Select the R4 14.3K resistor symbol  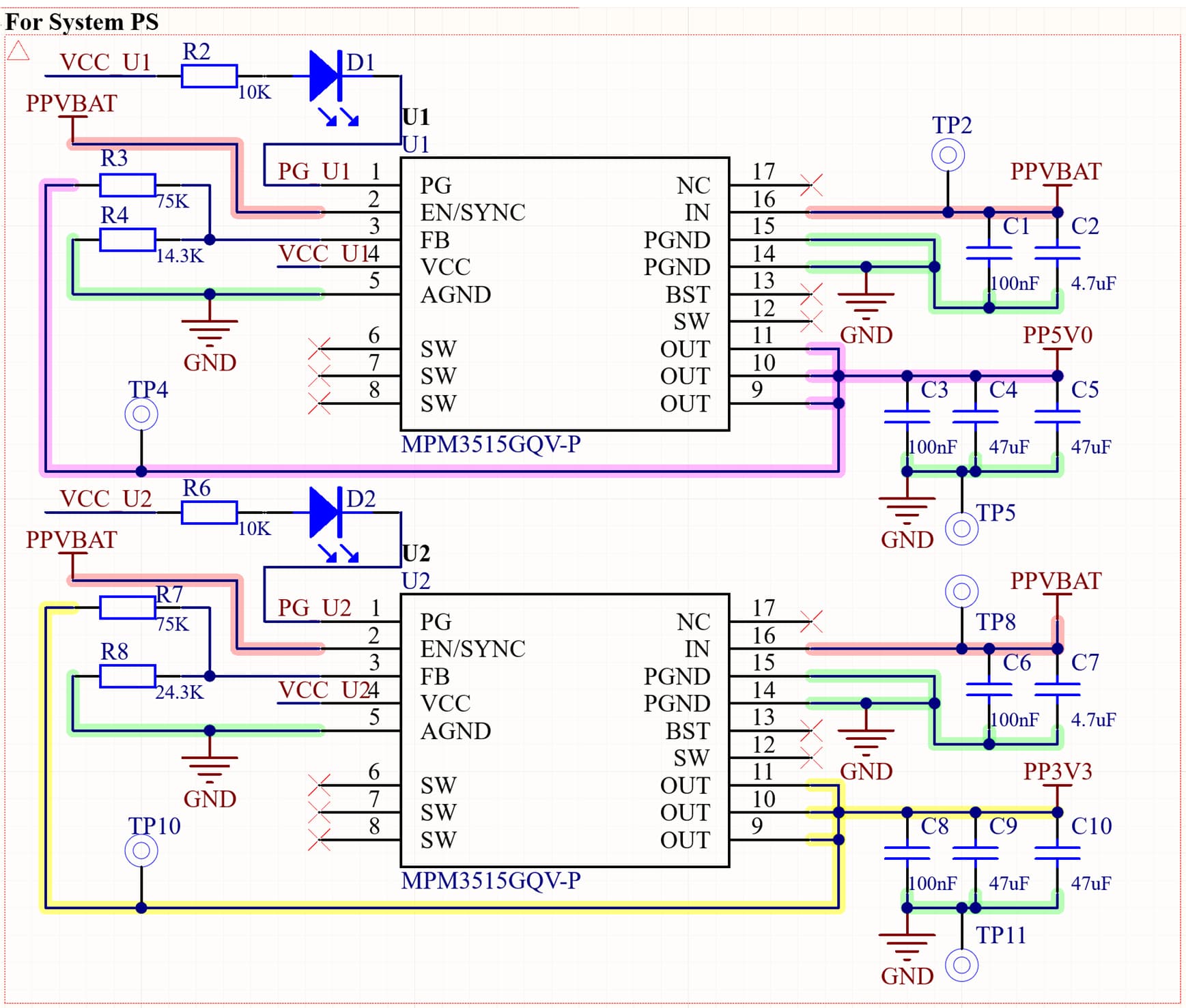pyautogui.click(x=128, y=240)
